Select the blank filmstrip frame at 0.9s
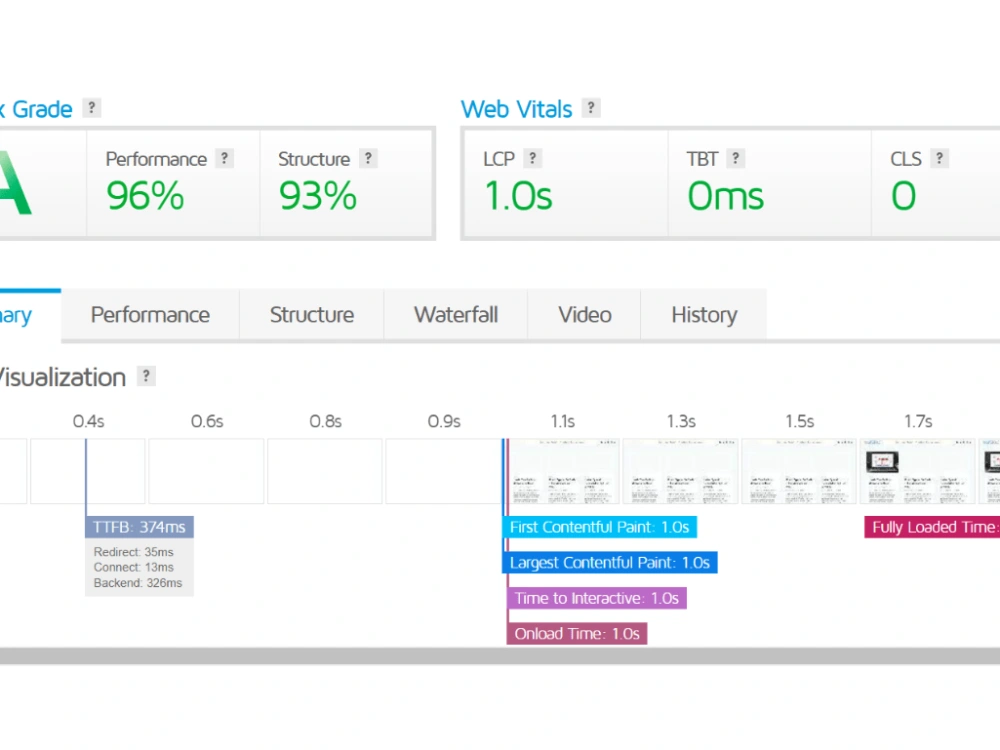The image size is (1000, 750). pos(443,471)
